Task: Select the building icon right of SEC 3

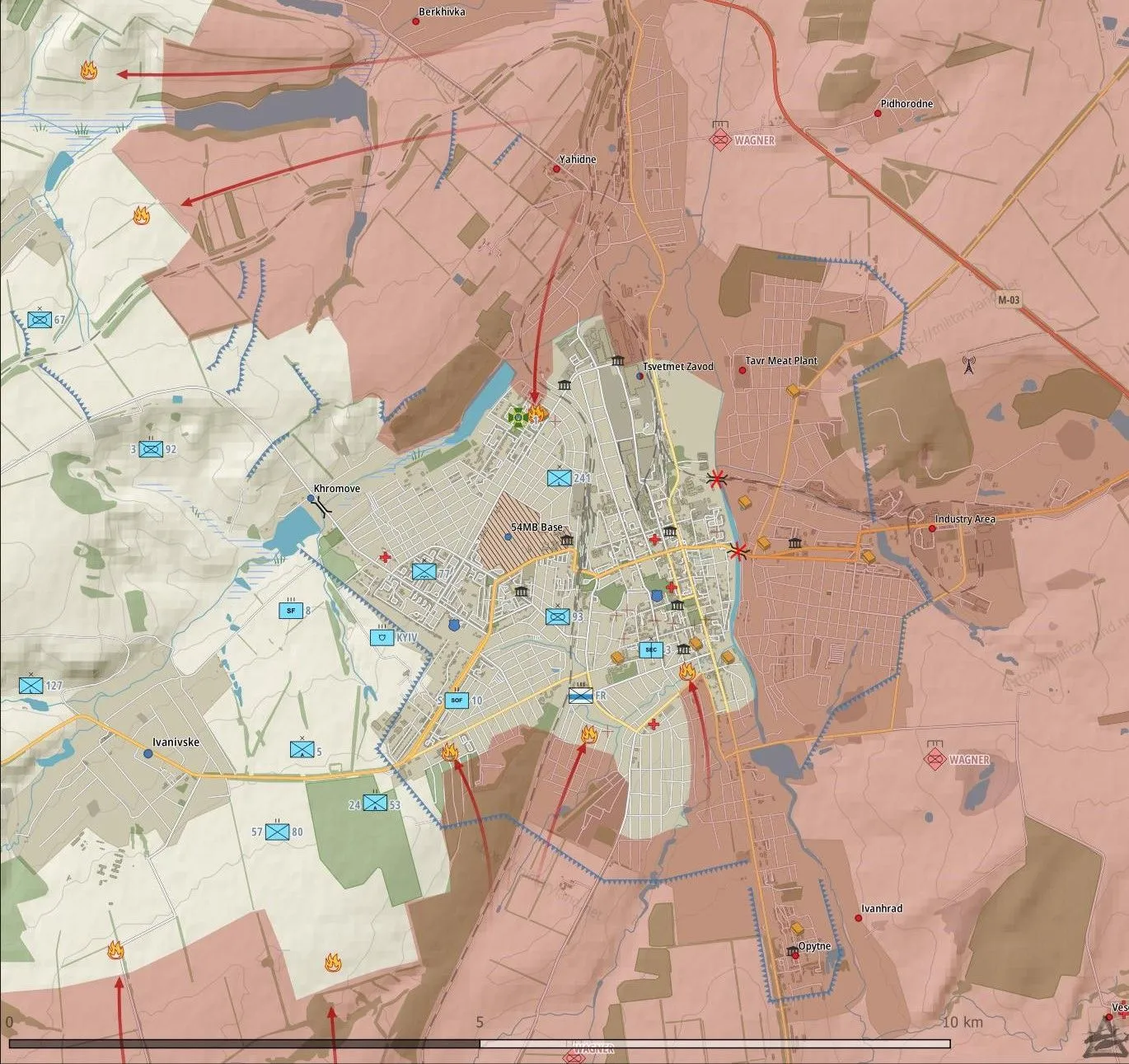Action: (x=684, y=650)
